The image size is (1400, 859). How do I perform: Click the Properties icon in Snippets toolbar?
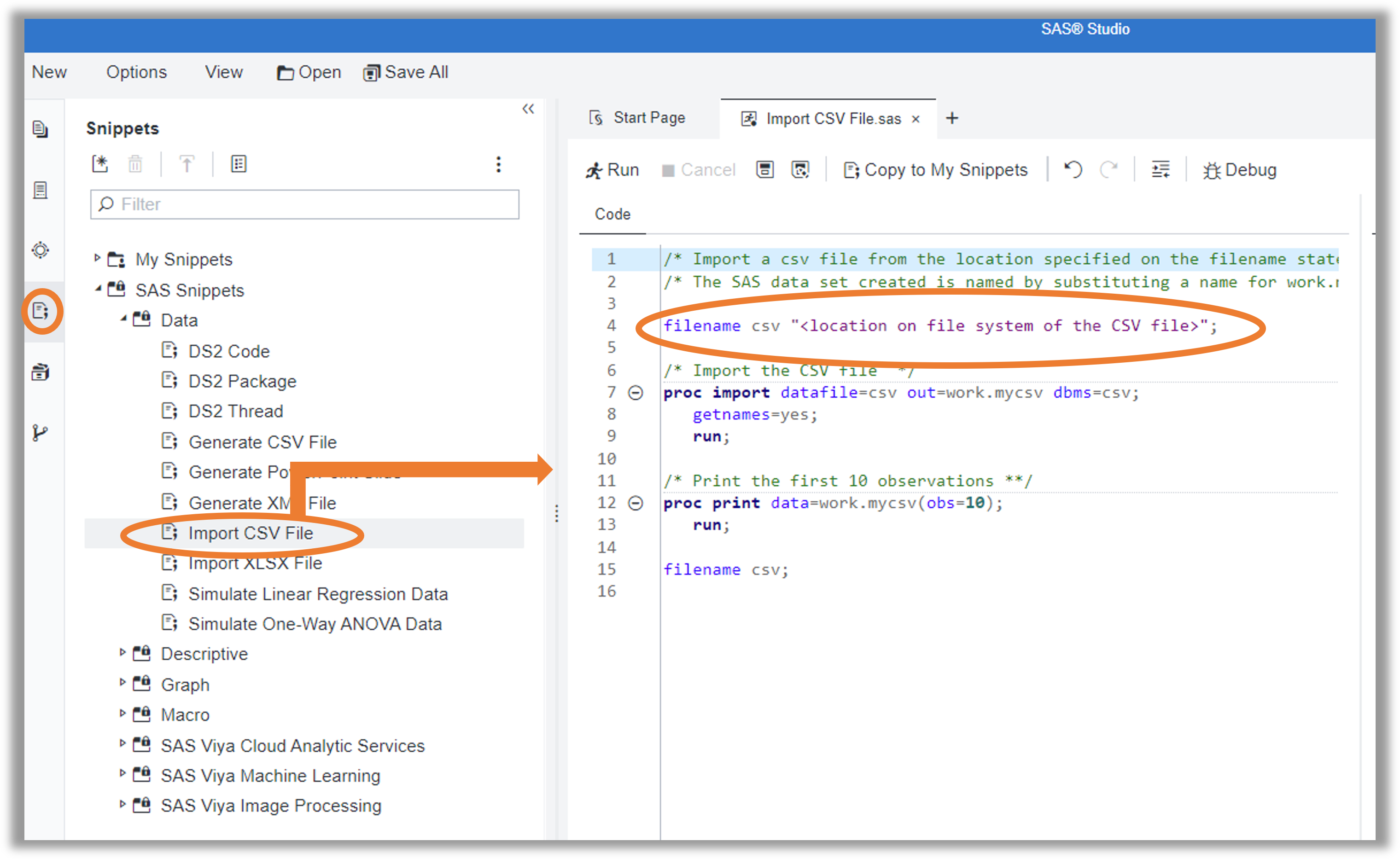point(239,164)
